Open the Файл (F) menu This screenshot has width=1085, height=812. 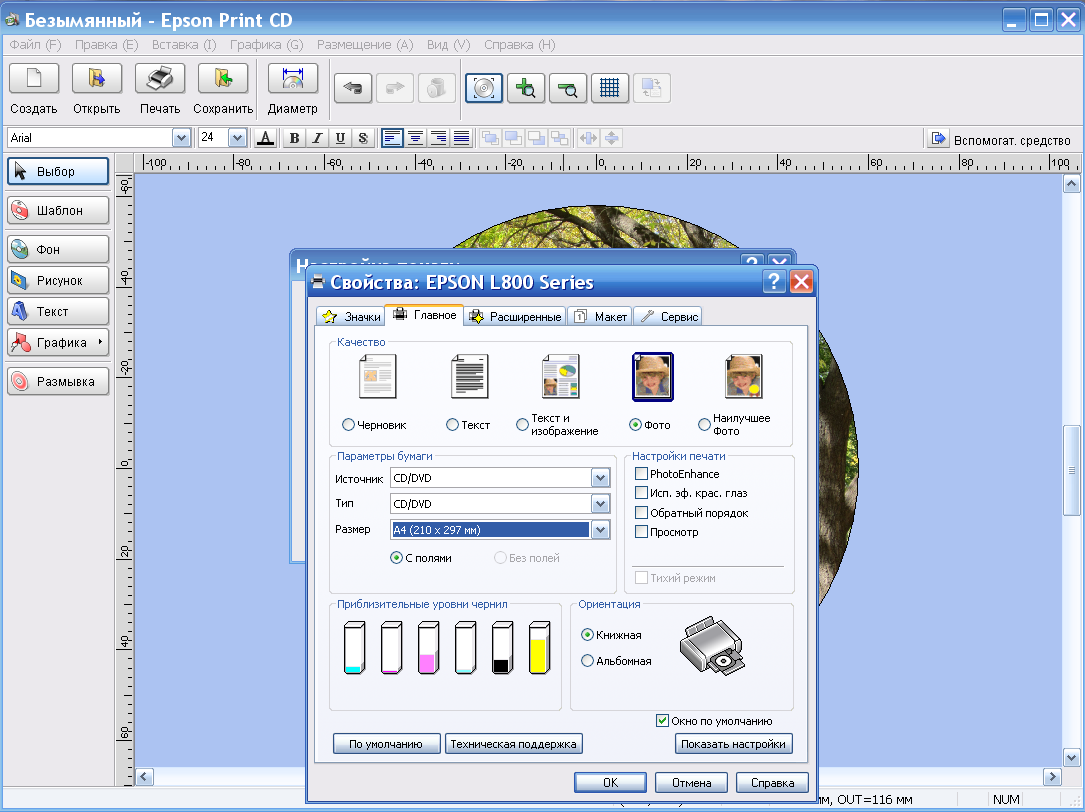click(35, 44)
